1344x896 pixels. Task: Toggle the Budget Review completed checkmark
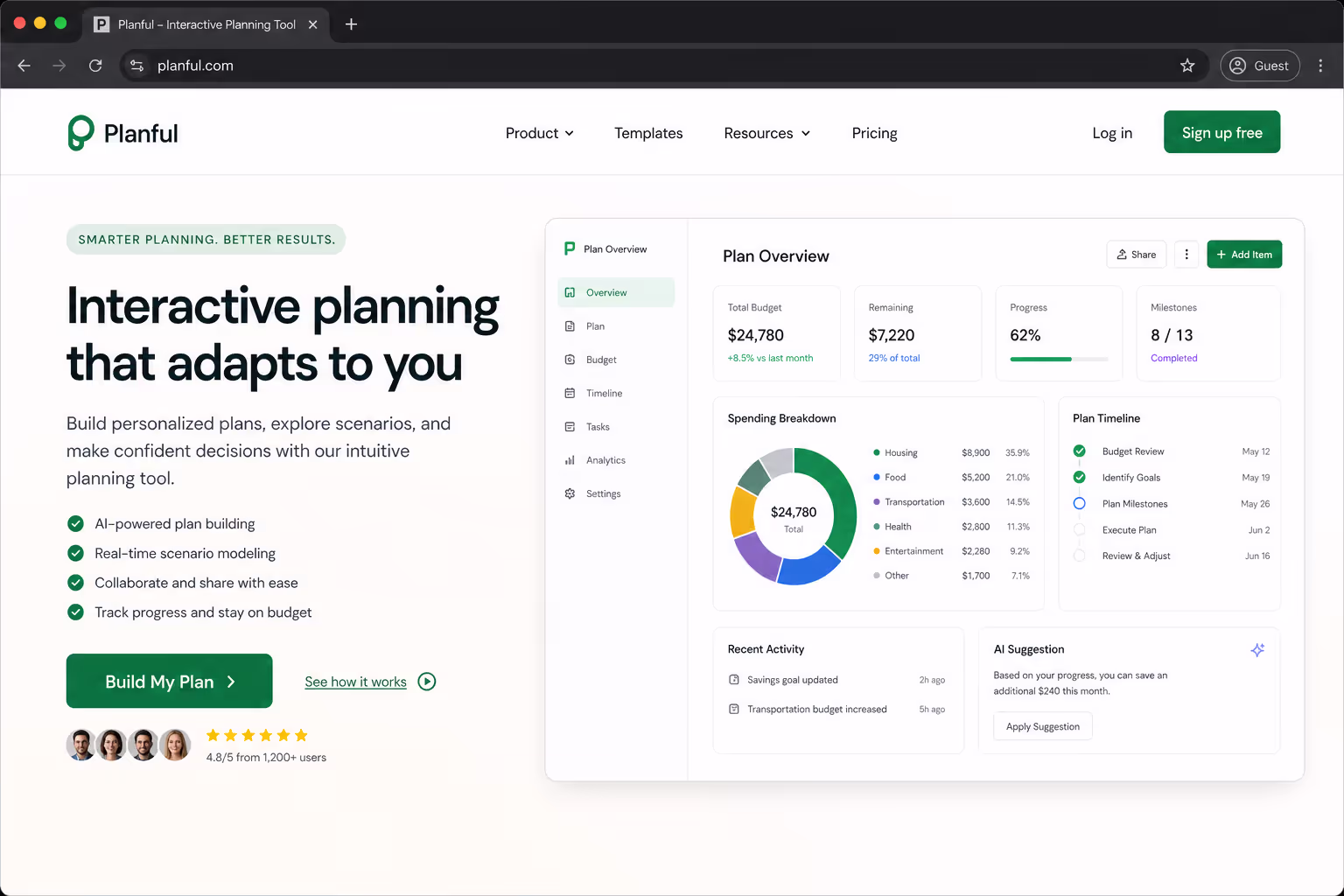pos(1080,451)
